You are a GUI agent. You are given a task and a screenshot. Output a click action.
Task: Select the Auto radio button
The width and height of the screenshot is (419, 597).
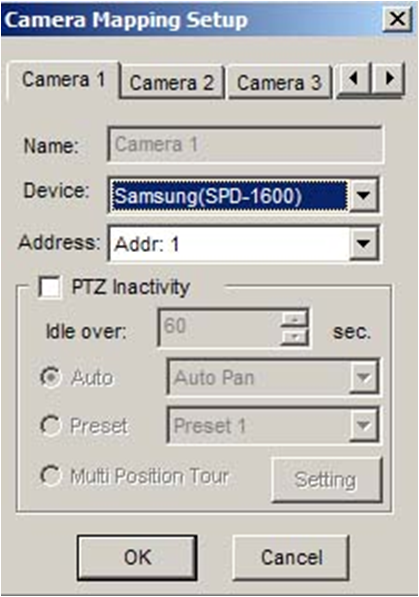50,377
